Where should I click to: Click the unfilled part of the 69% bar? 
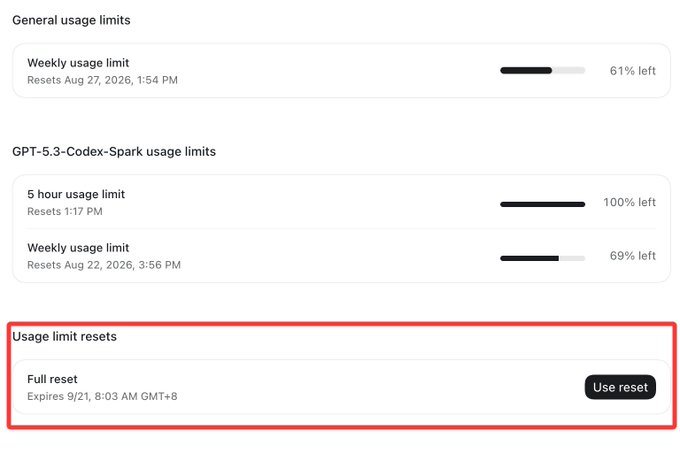click(572, 258)
